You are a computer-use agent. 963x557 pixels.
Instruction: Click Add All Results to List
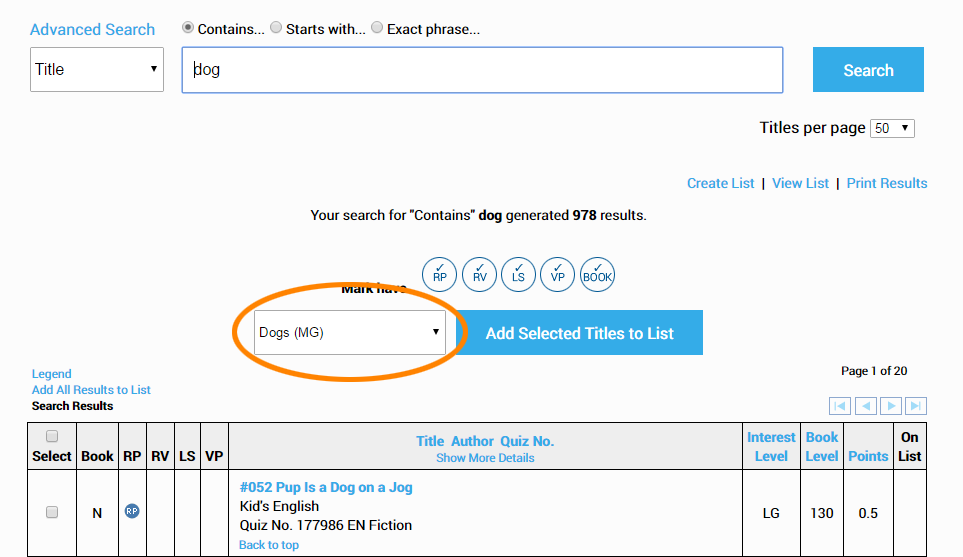pos(91,390)
